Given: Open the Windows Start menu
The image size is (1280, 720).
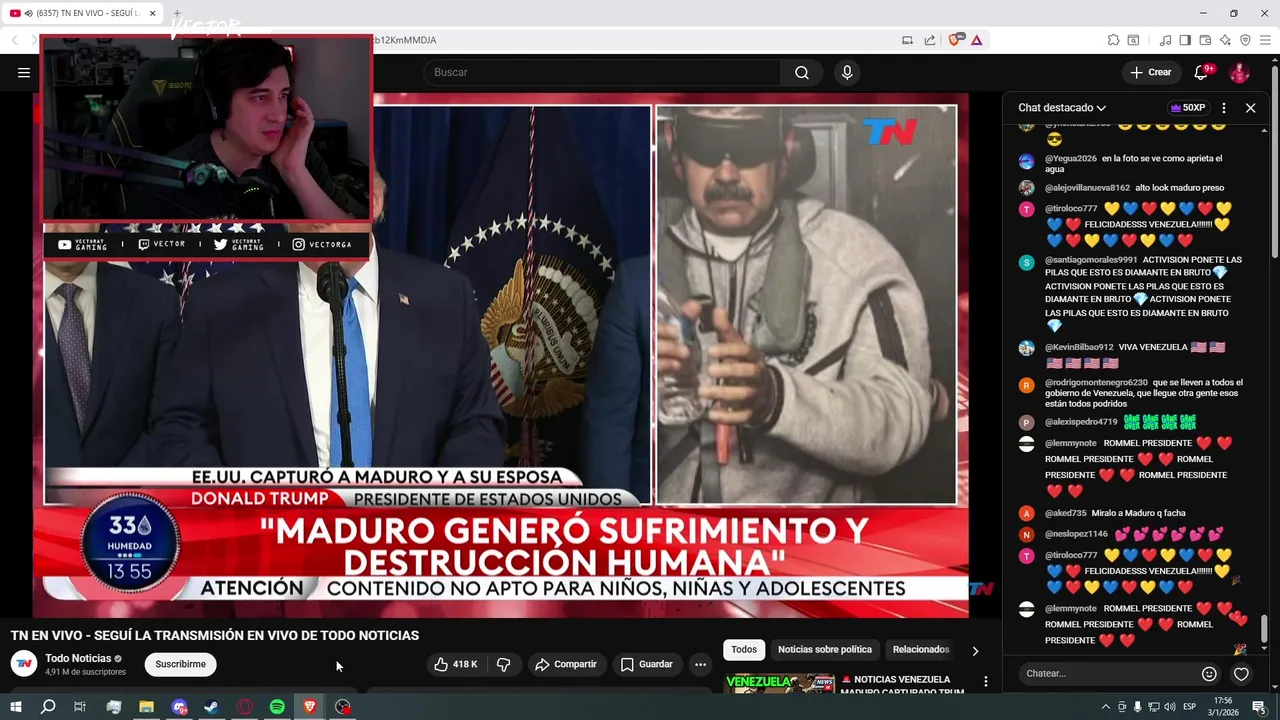Looking at the screenshot, I should tap(16, 707).
